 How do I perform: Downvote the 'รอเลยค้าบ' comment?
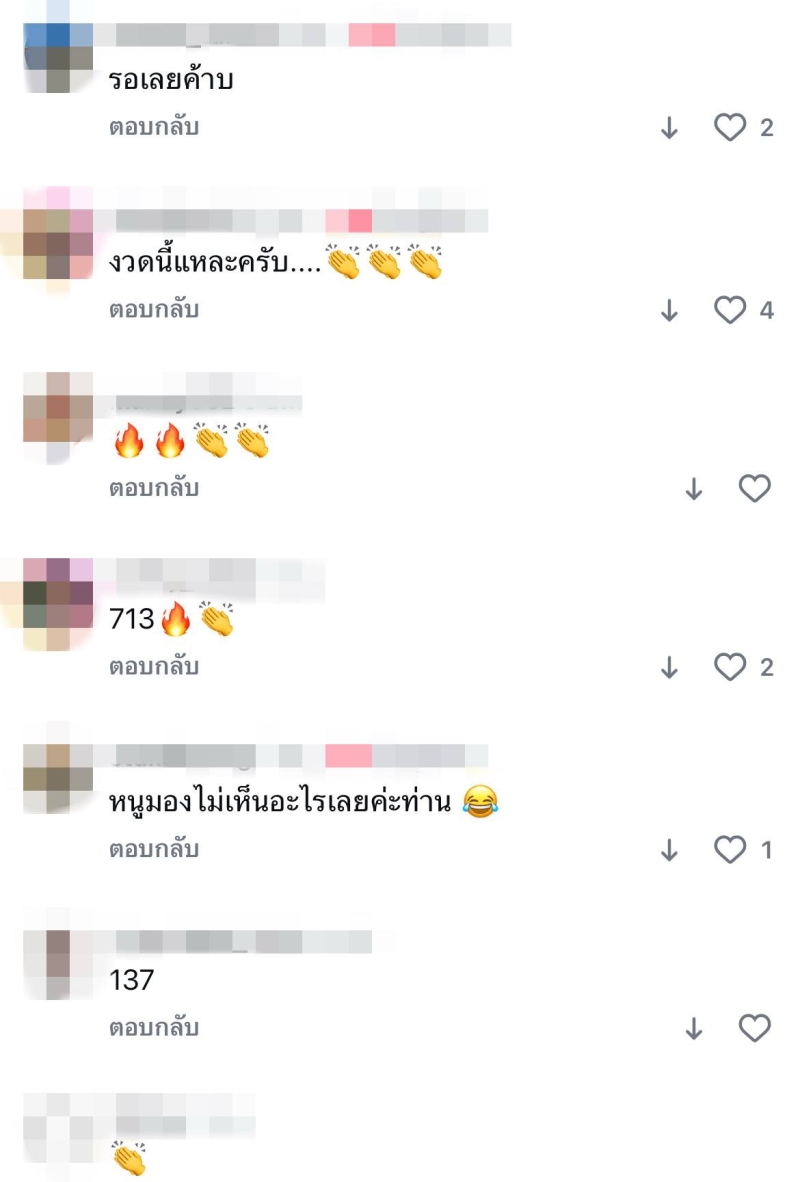coord(670,128)
